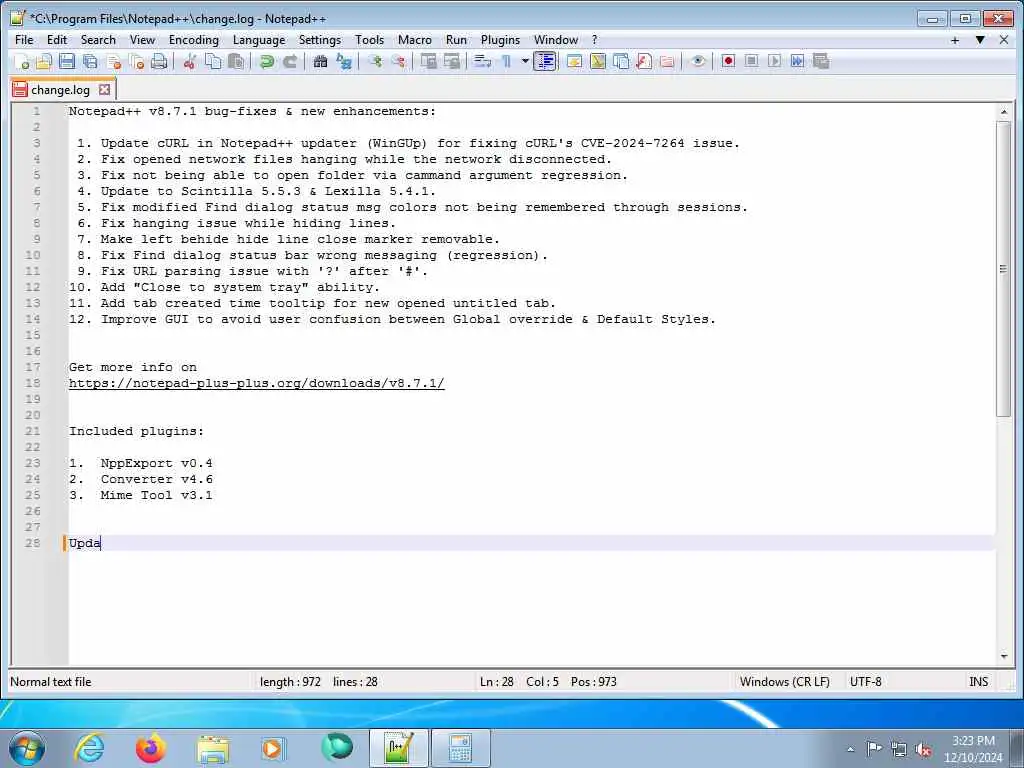Viewport: 1024px width, 768px height.
Task: Click the vertical scrollbar down arrow
Action: coord(1004,656)
